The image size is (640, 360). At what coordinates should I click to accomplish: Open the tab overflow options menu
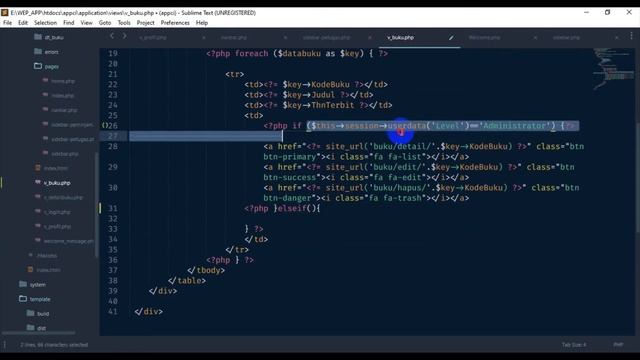631,36
